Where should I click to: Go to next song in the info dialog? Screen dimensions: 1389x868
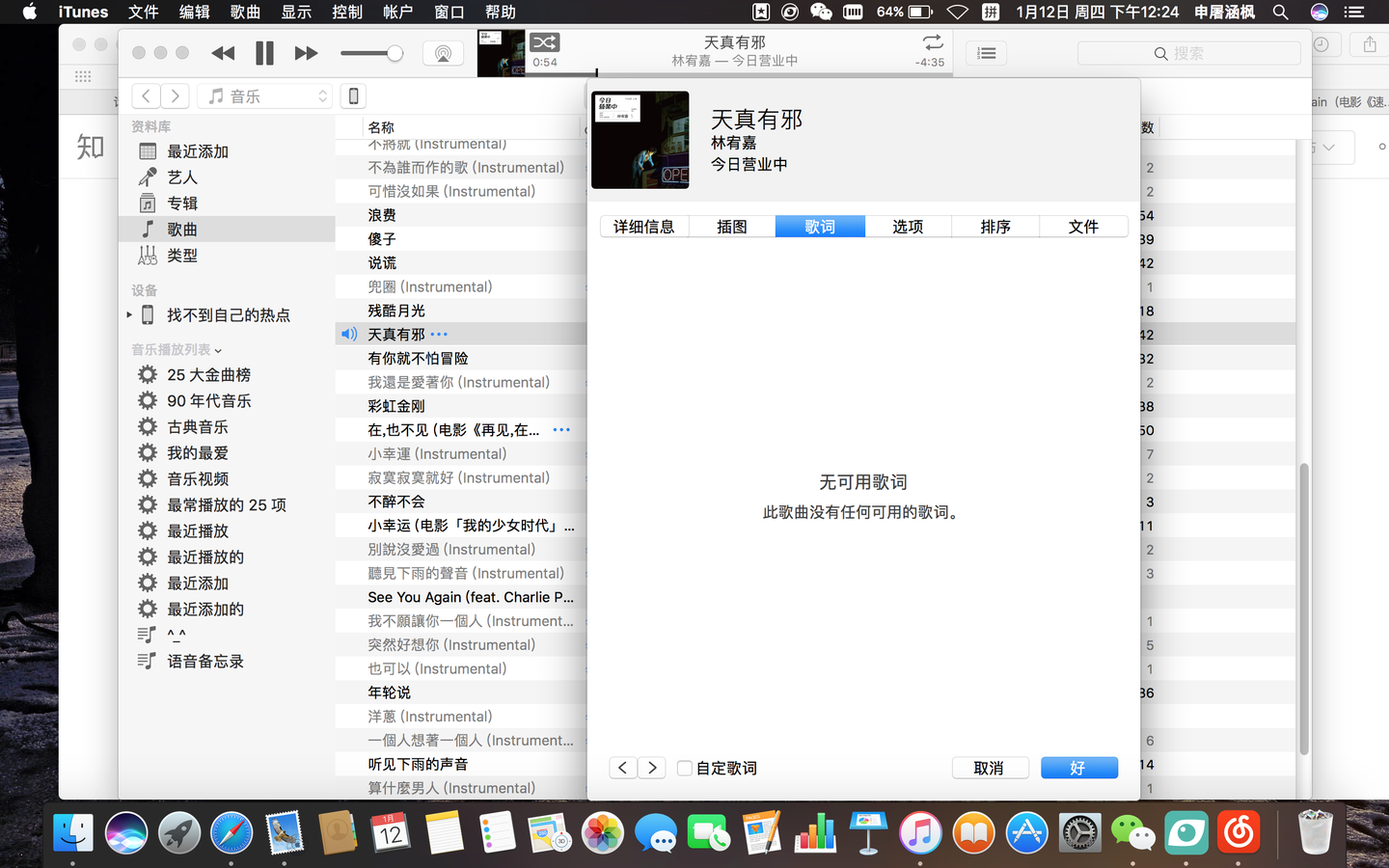pyautogui.click(x=652, y=768)
